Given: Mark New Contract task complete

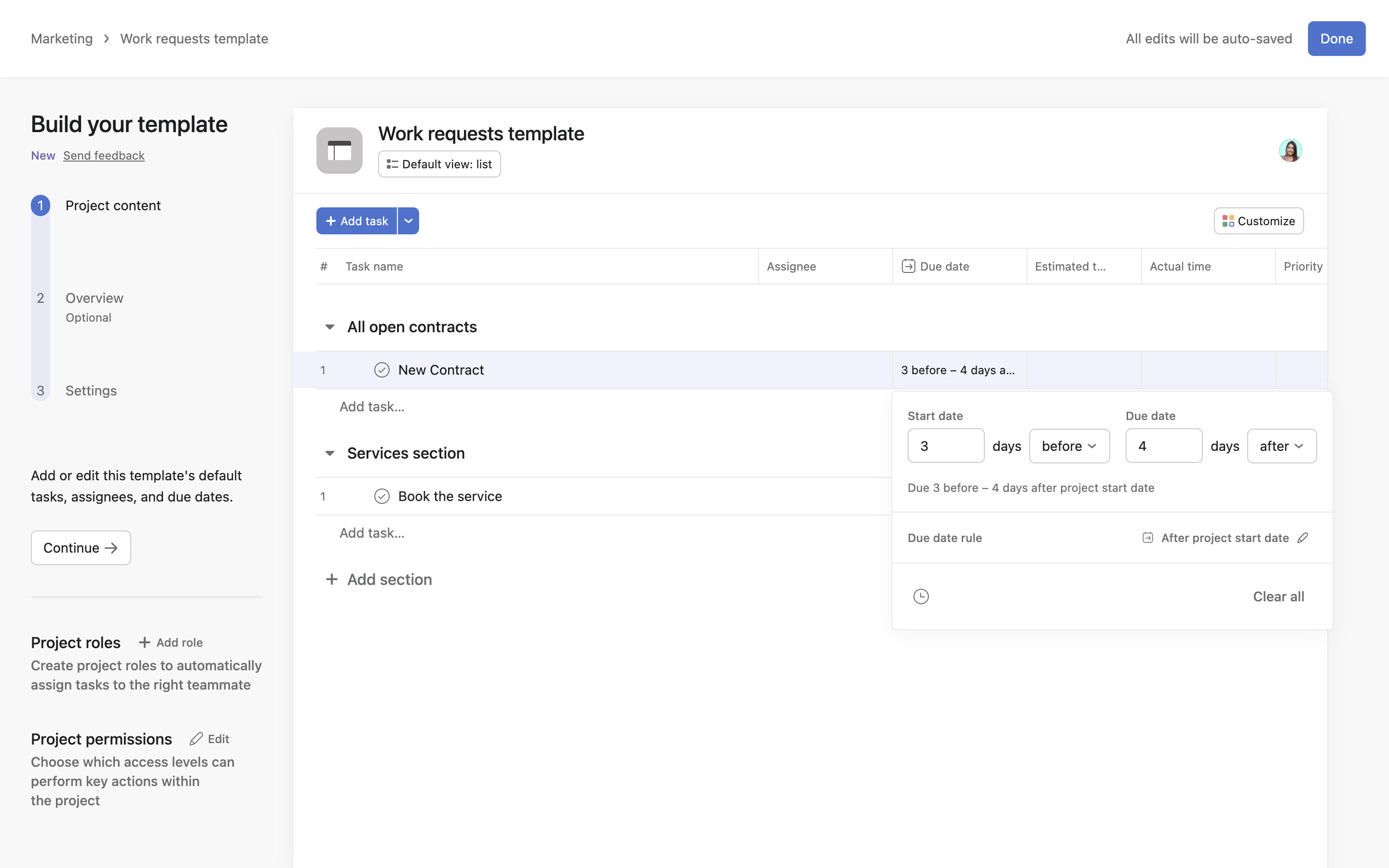Looking at the screenshot, I should point(381,370).
